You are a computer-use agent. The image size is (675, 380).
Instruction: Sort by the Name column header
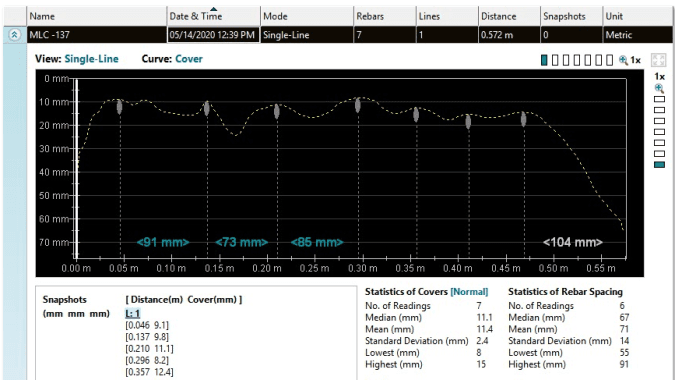[96, 16]
